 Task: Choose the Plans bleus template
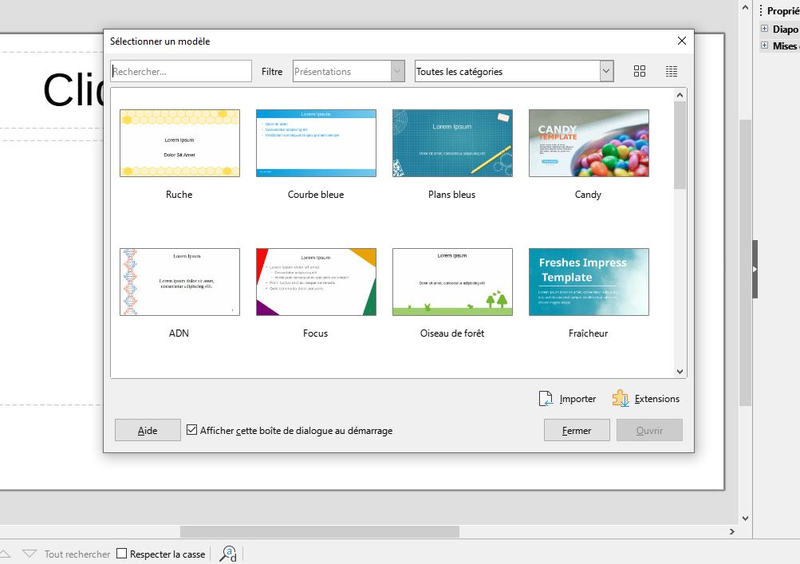(452, 143)
